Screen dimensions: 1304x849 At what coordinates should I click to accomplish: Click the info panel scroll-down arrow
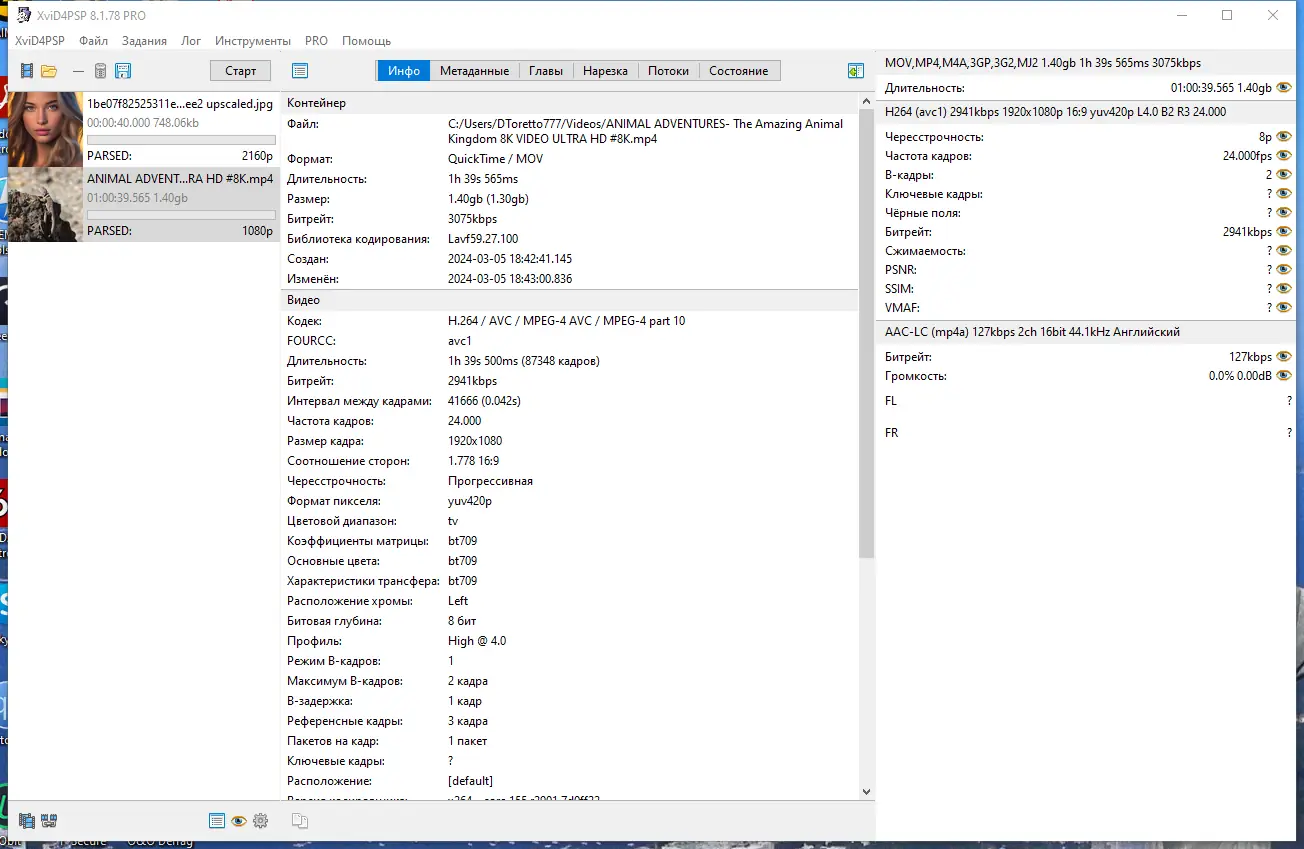click(x=866, y=792)
